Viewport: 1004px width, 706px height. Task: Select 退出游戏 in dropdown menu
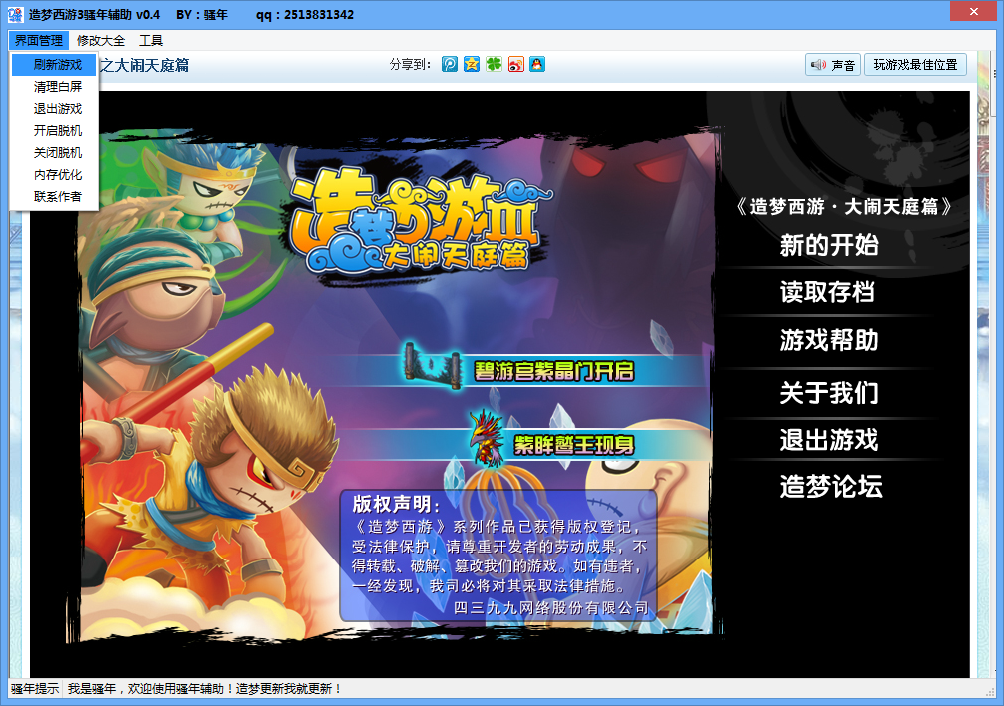[54, 109]
